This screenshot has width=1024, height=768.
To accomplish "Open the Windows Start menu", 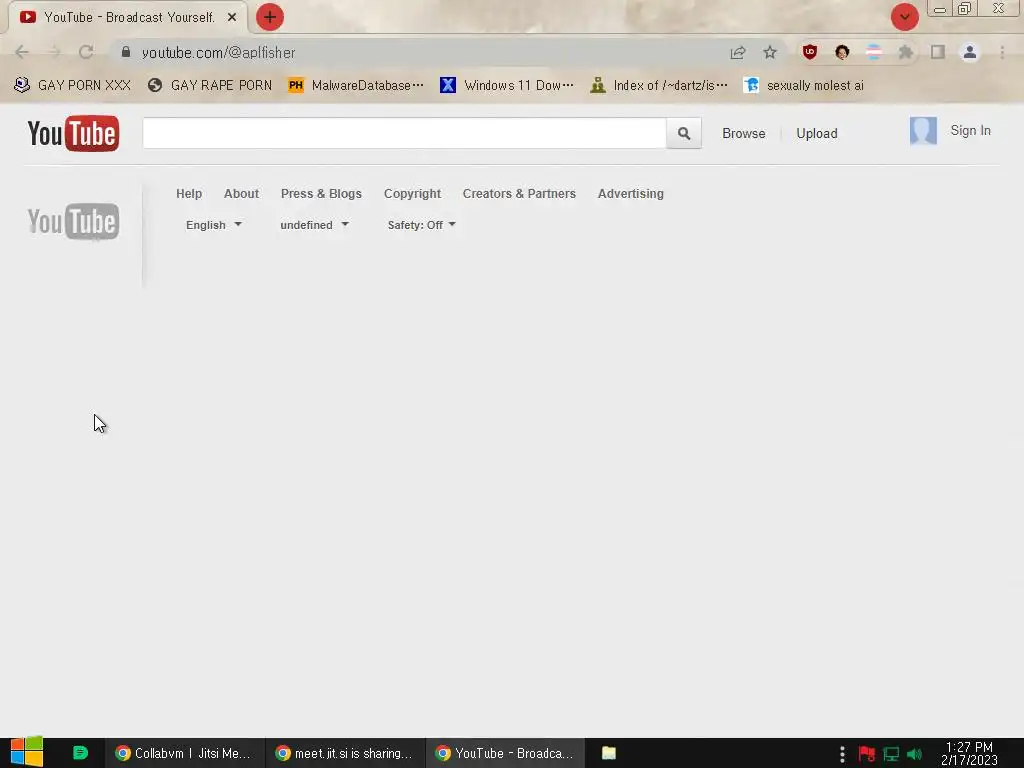I will [26, 752].
